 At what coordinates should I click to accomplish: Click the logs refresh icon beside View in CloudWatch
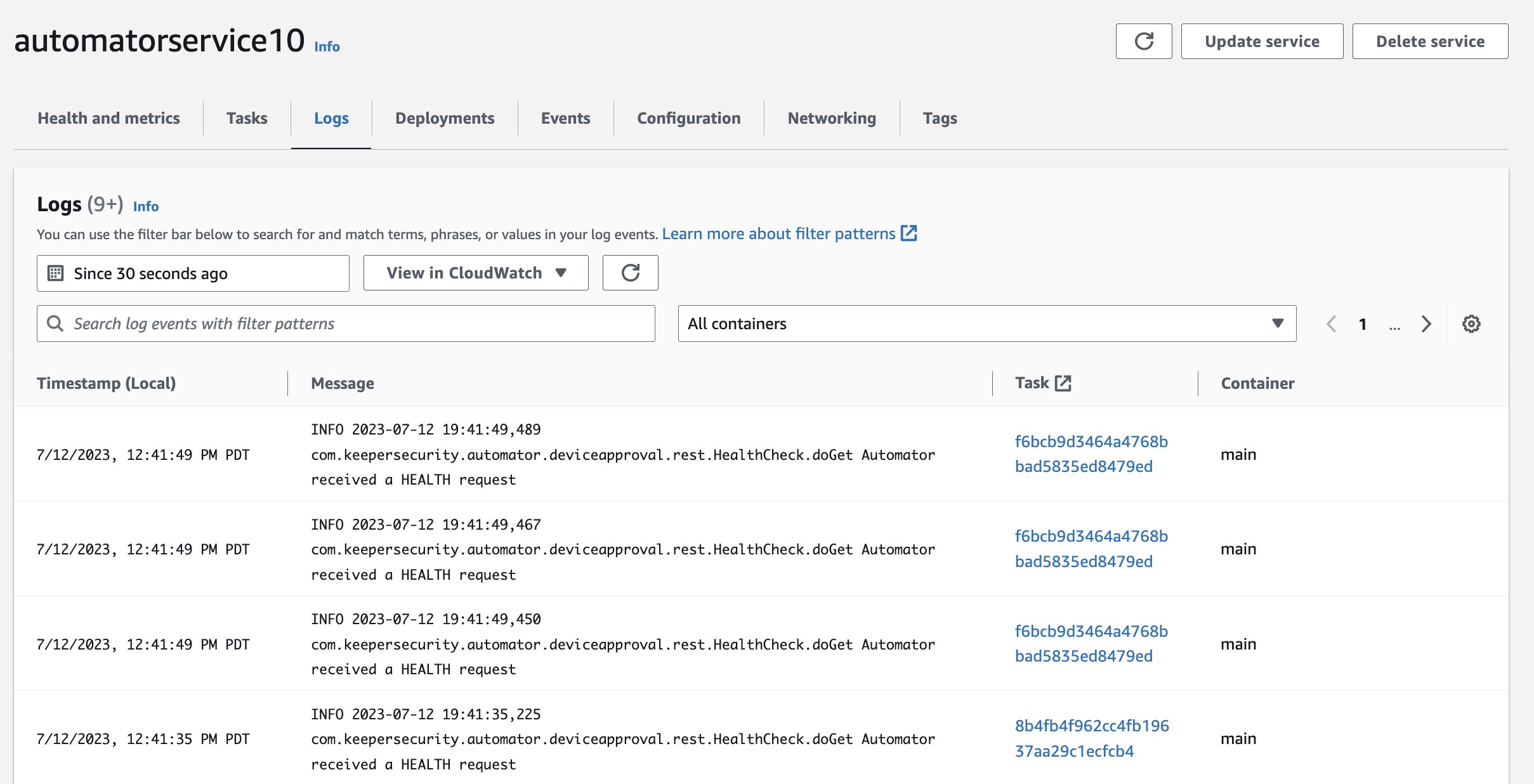click(630, 273)
